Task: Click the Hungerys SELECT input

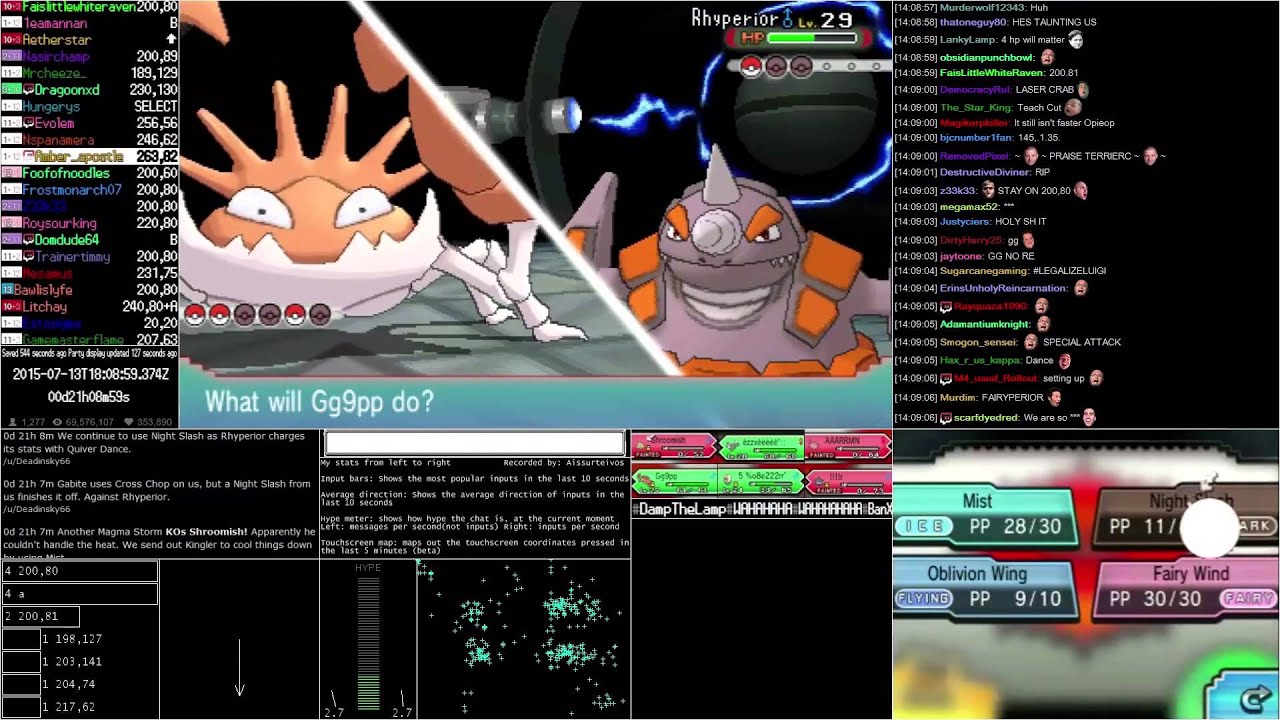Action: pyautogui.click(x=156, y=106)
